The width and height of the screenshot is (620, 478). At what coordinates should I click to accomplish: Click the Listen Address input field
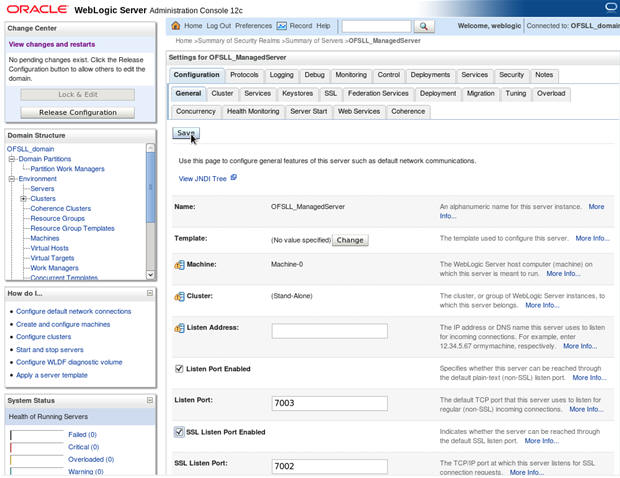329,331
